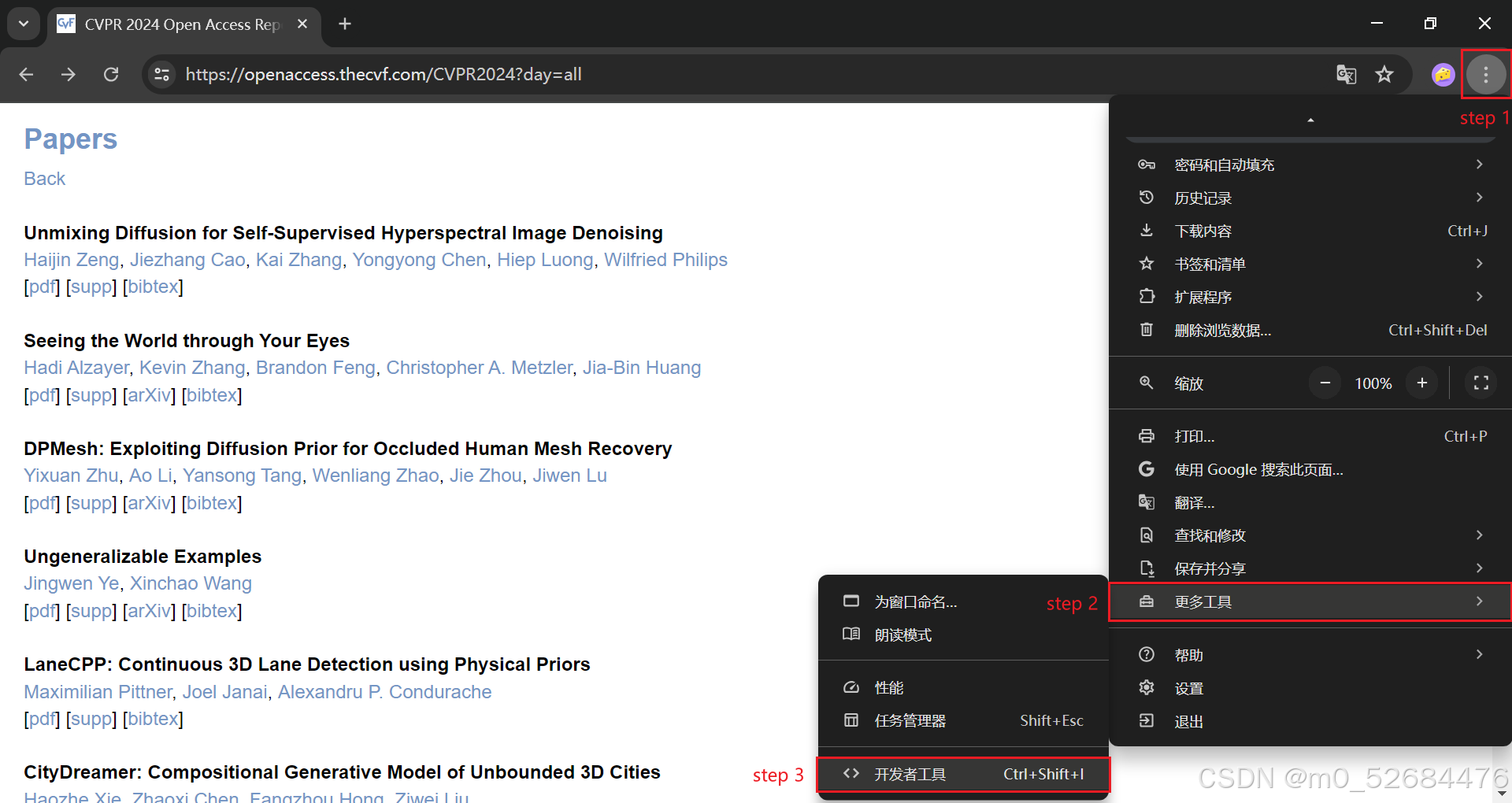Click the menu scroll-up arrow at top
The image size is (1512, 803).
tap(1310, 120)
